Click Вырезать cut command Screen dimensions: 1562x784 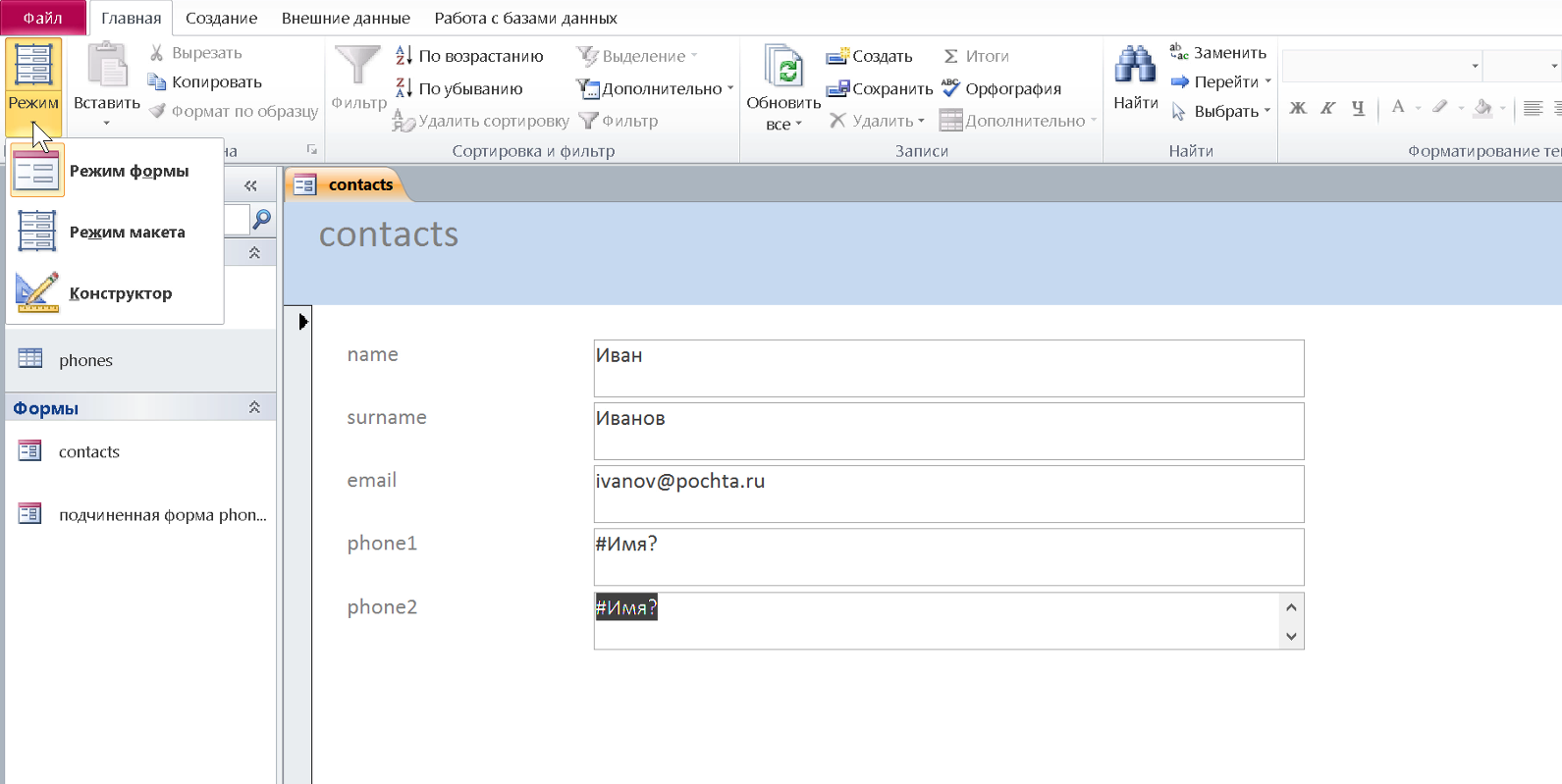195,53
